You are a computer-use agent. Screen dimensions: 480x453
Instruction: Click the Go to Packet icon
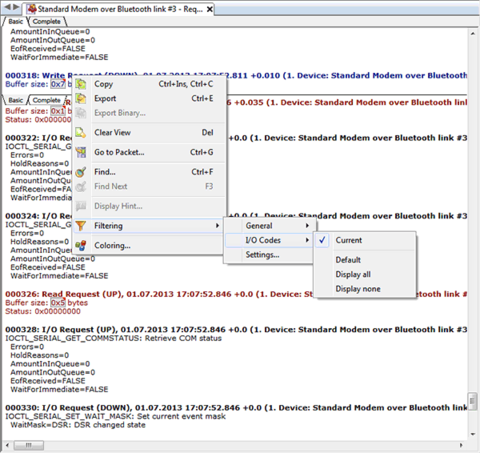click(x=81, y=152)
